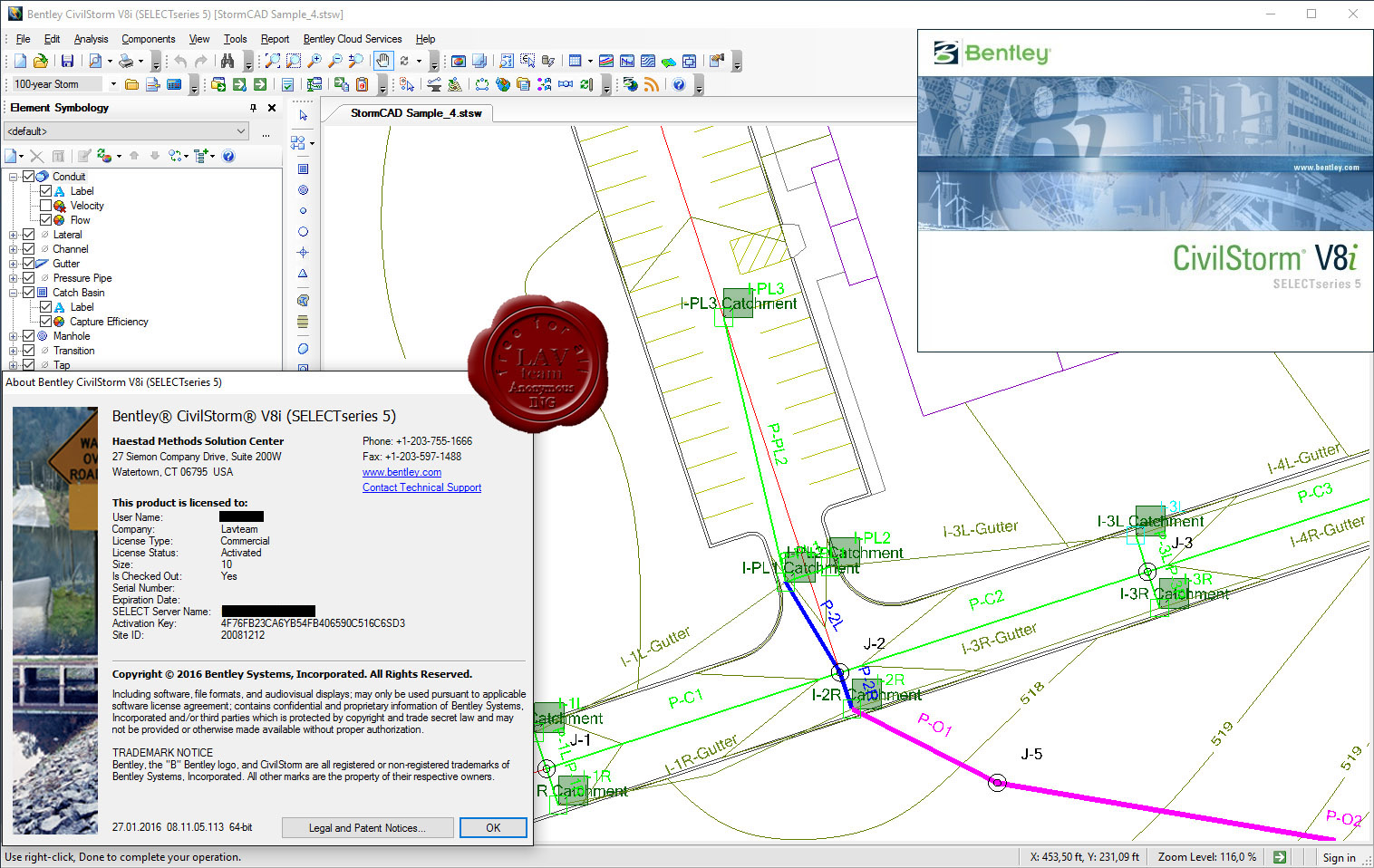This screenshot has height=868, width=1374.
Task: Toggle the Gutter checkbox
Action: [x=28, y=264]
